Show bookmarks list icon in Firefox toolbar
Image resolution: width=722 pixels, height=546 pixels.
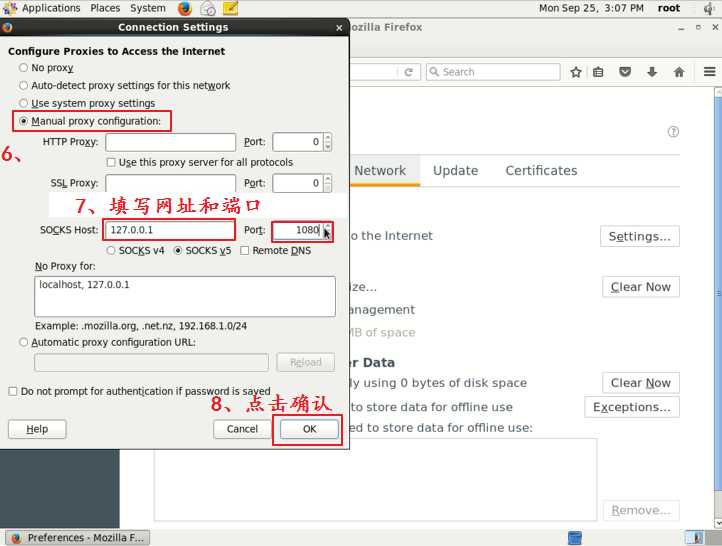tap(598, 72)
